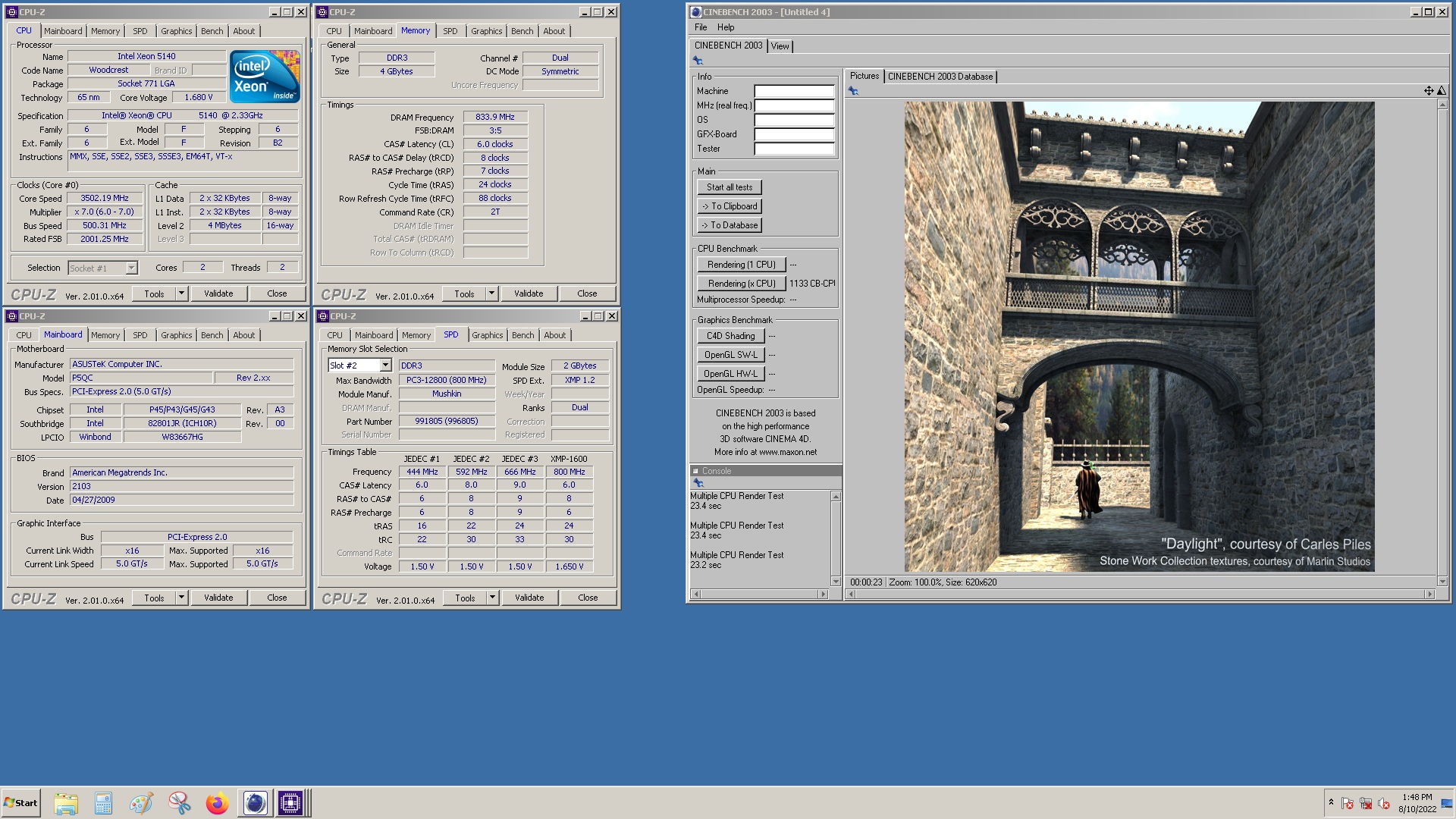This screenshot has width=1456, height=819.
Task: Click the To Database button
Action: [x=730, y=225]
